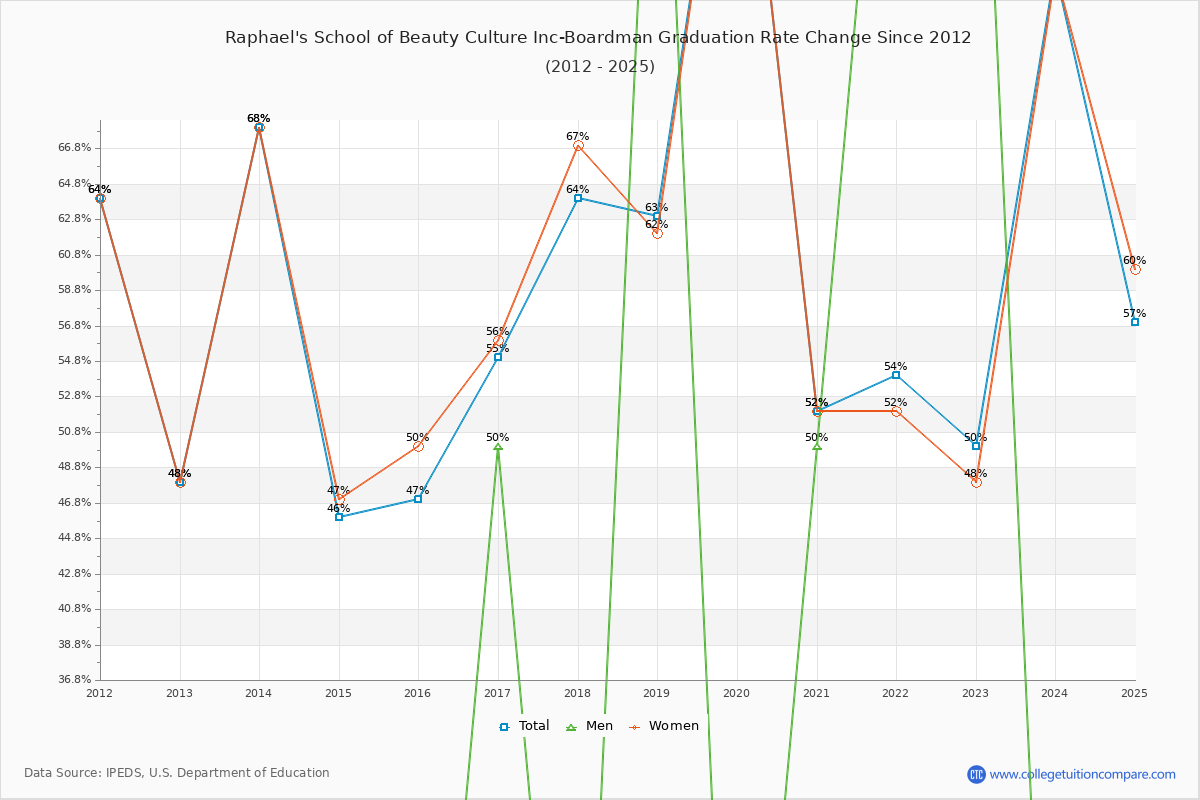The height and width of the screenshot is (800, 1200).
Task: Select the Women 67% data point at 2018
Action: [578, 145]
